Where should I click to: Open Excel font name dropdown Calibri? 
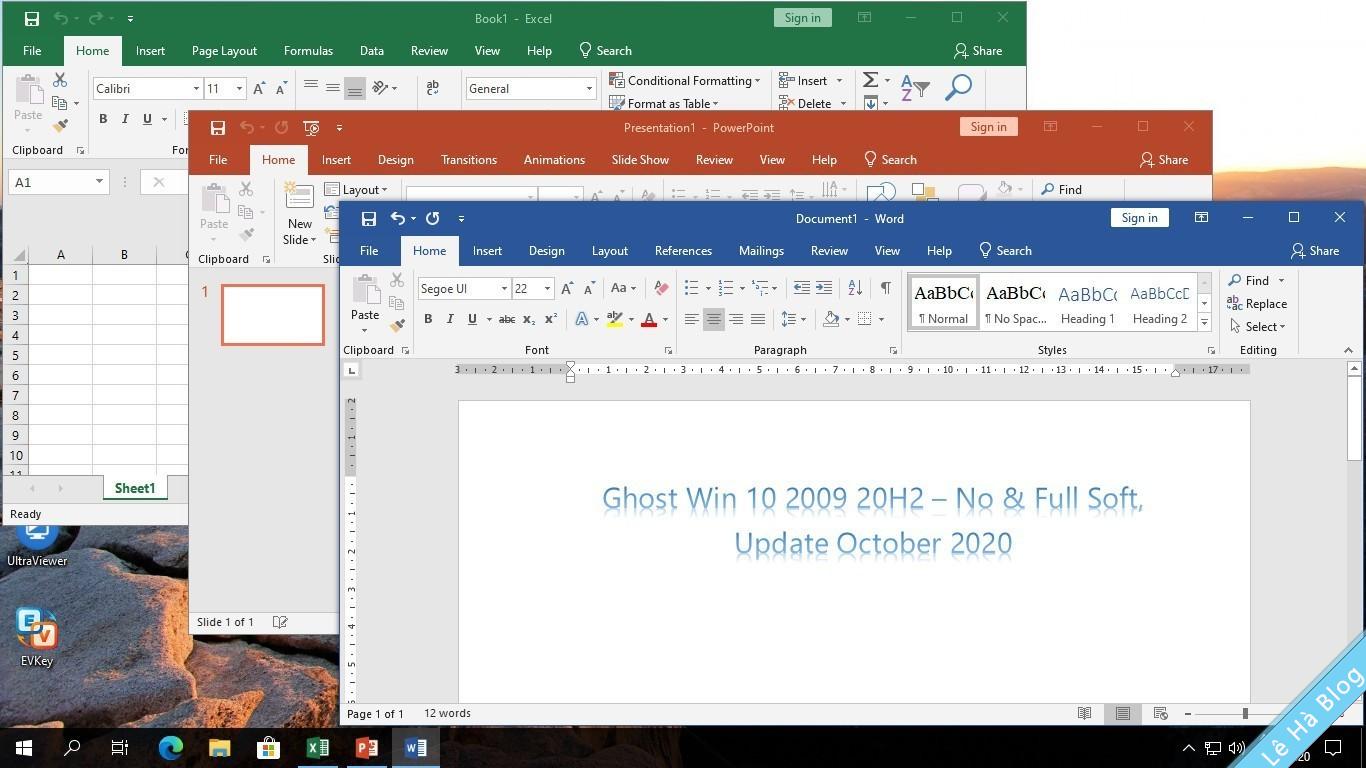(x=196, y=89)
